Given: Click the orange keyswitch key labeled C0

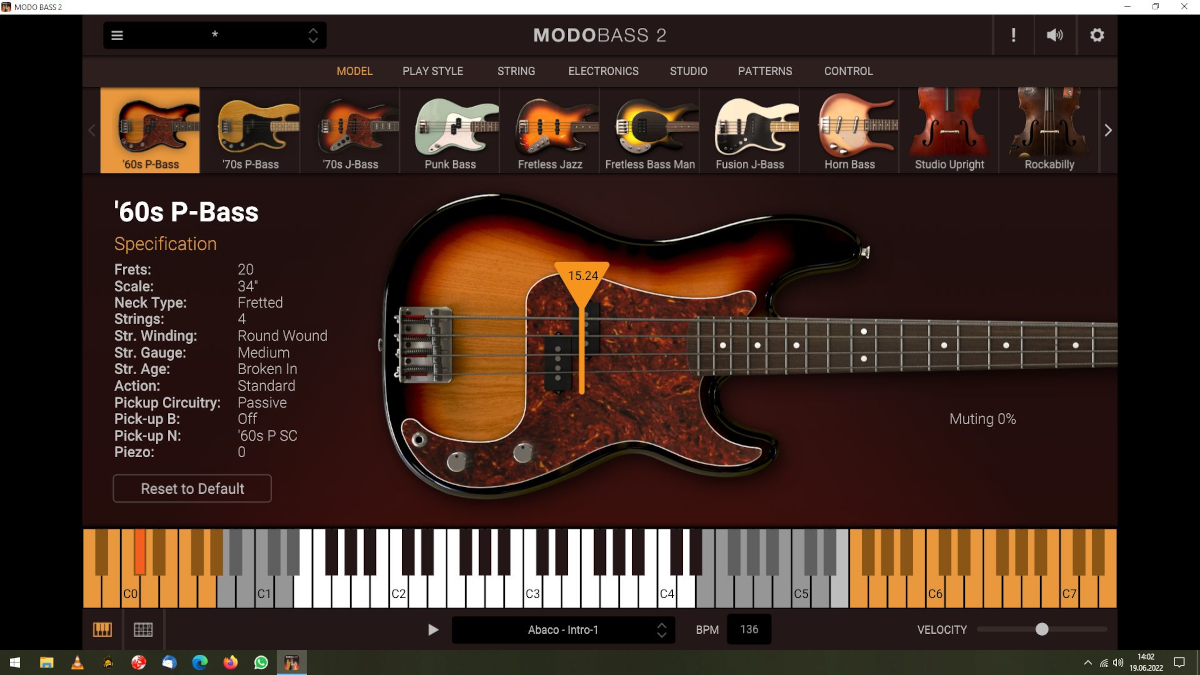Looking at the screenshot, I should pos(130,593).
